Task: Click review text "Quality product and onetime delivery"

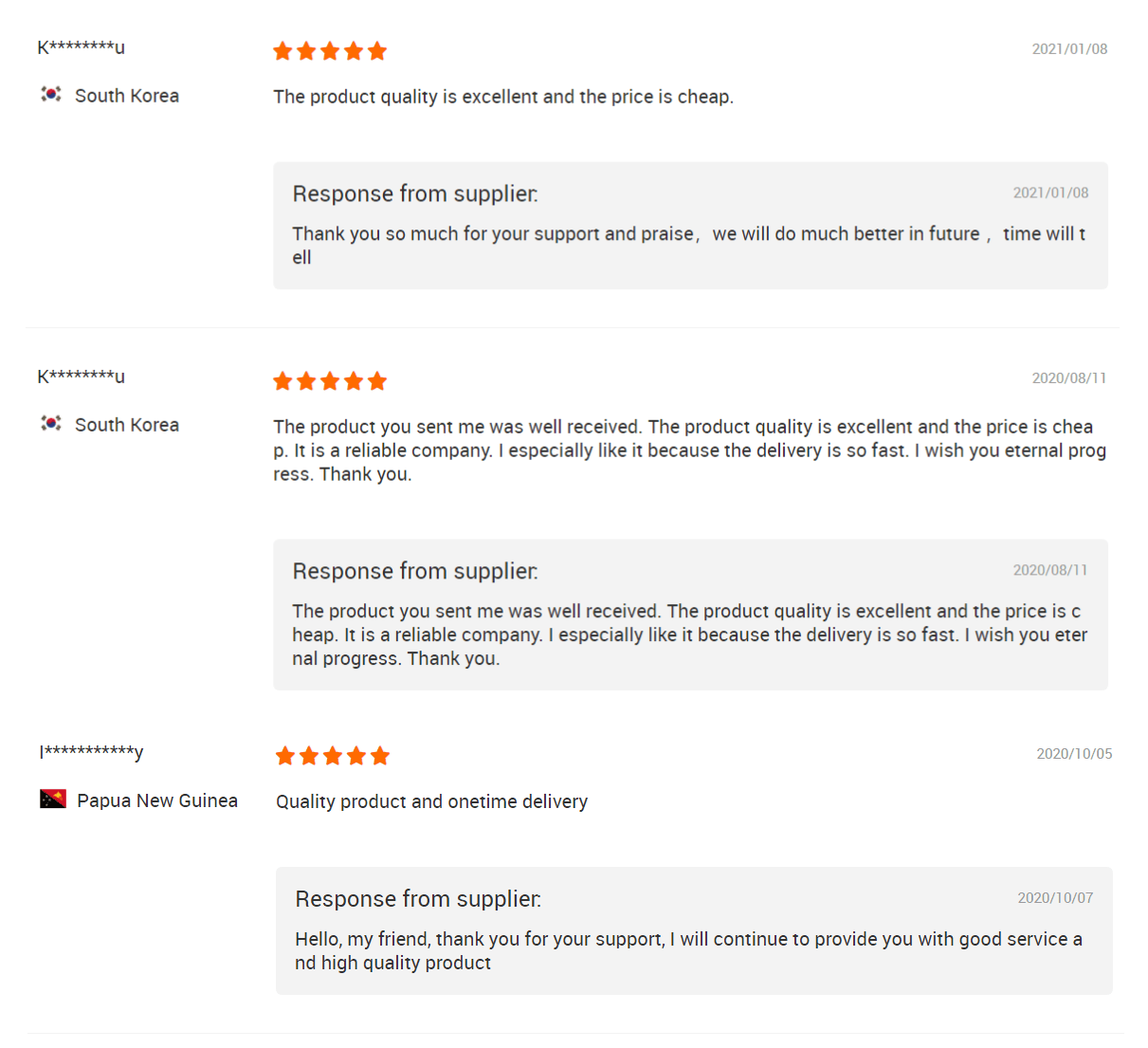Action: 431,801
